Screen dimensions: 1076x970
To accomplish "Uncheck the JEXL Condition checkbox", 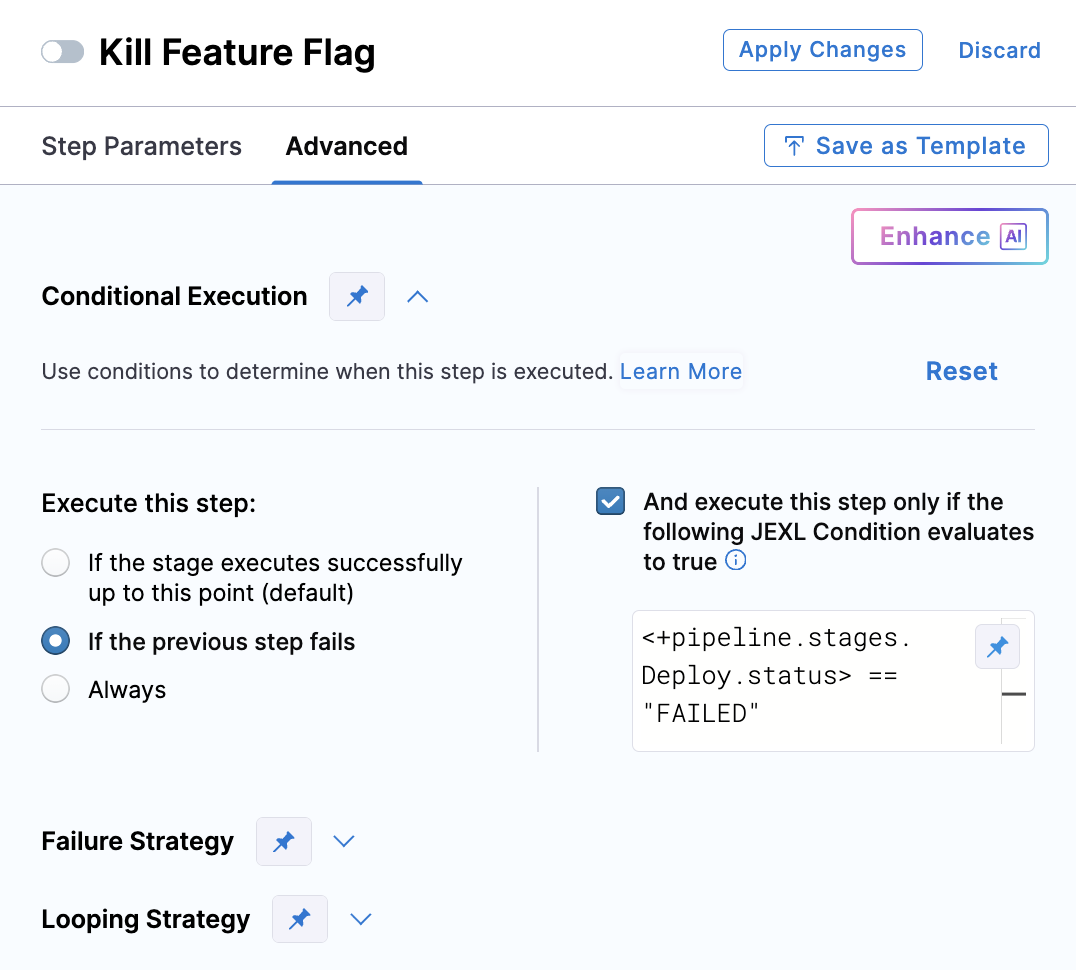I will (x=610, y=502).
